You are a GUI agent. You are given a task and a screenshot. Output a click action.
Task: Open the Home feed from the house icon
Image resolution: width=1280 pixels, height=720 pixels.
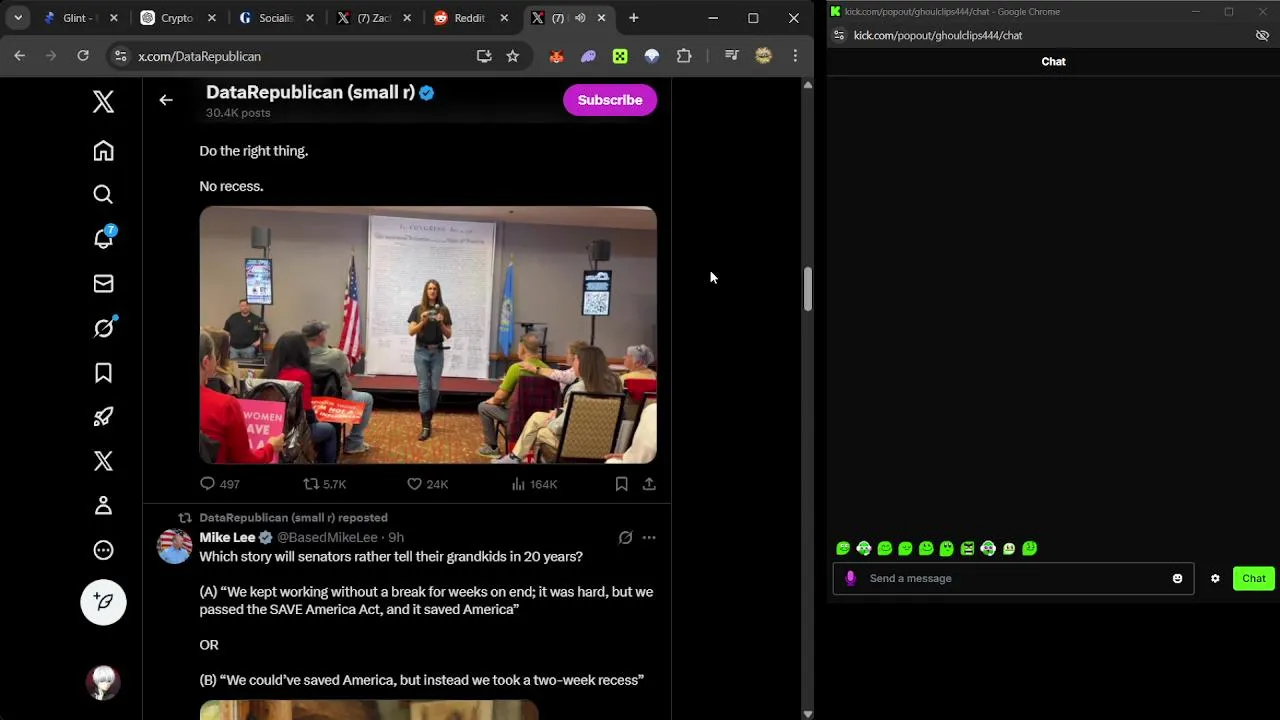click(x=103, y=151)
